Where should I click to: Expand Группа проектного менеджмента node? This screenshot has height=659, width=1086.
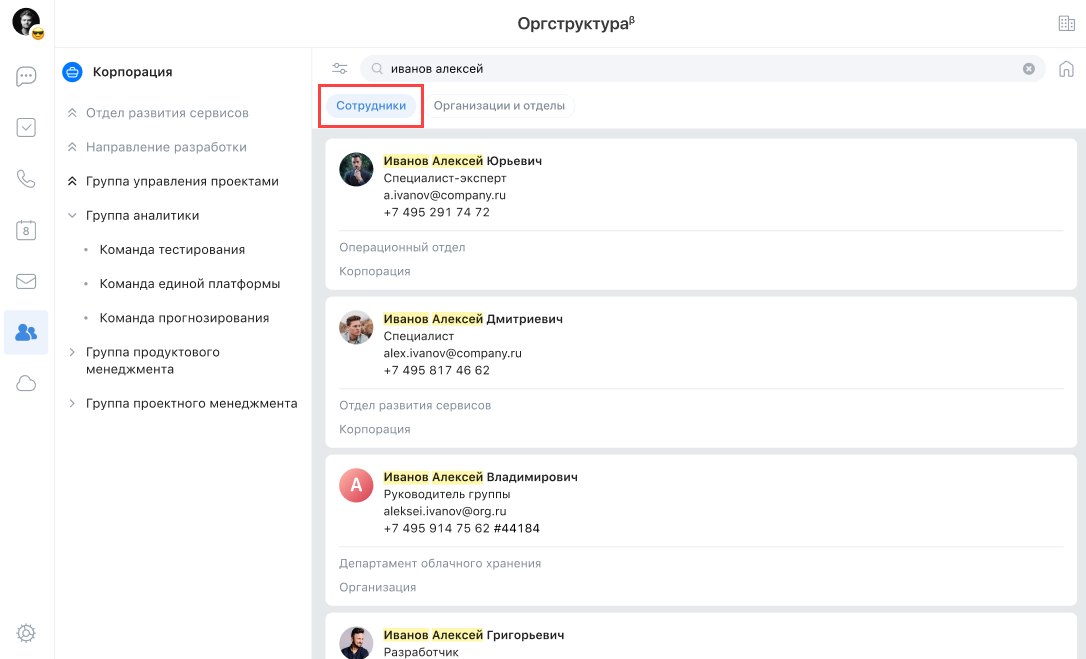[72, 404]
